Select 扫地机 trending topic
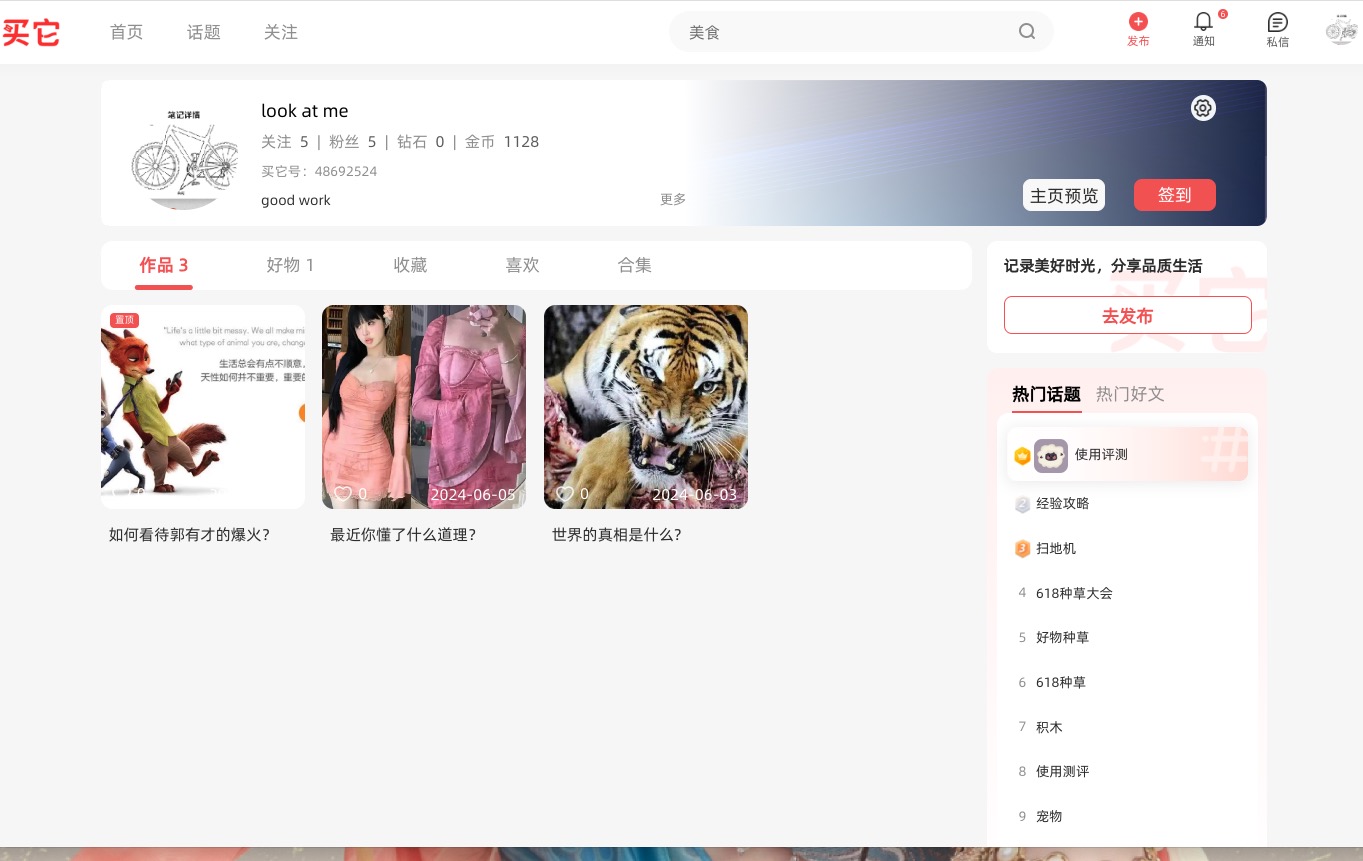 [1056, 549]
